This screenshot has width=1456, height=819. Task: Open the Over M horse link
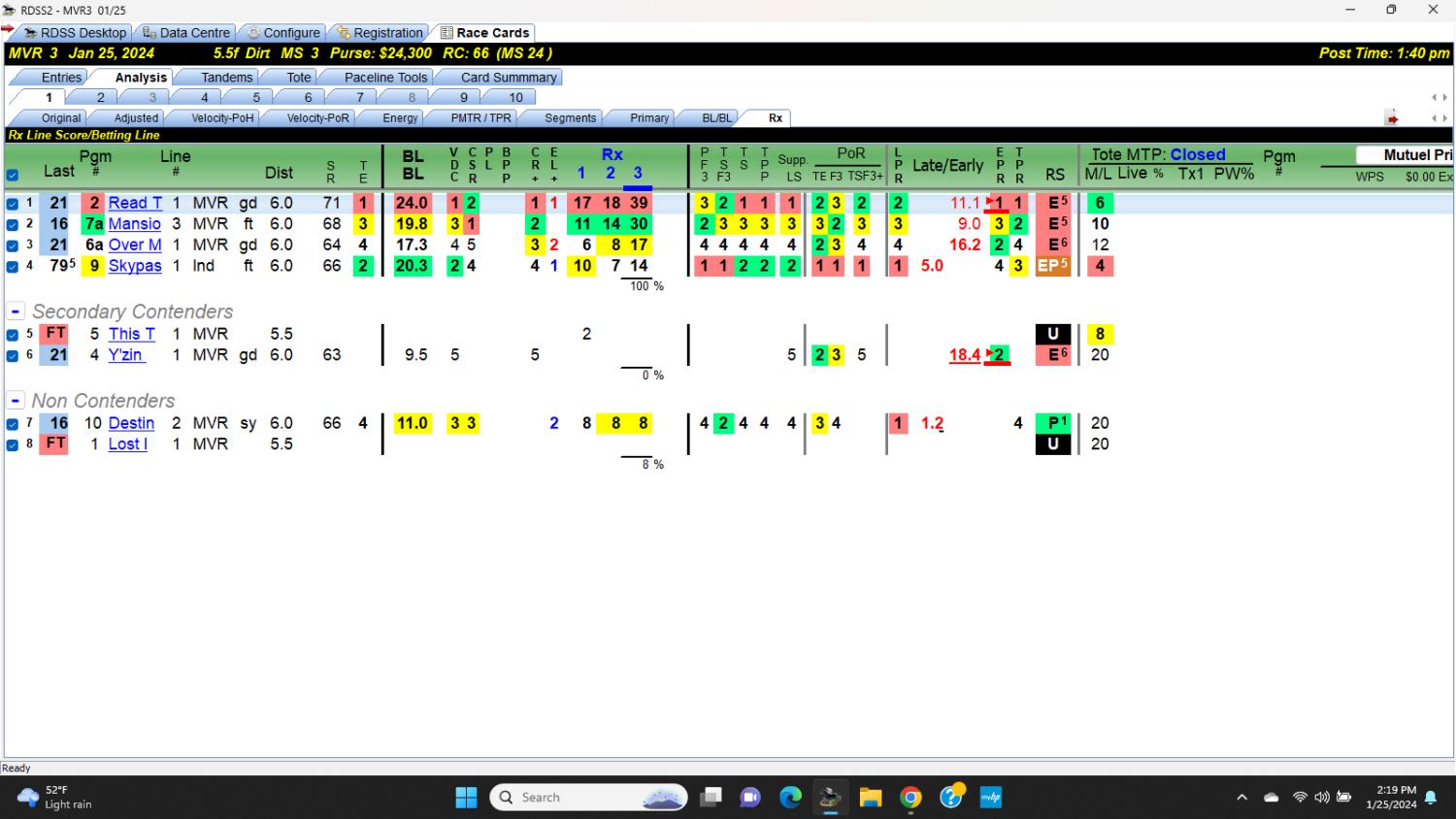[x=135, y=245]
